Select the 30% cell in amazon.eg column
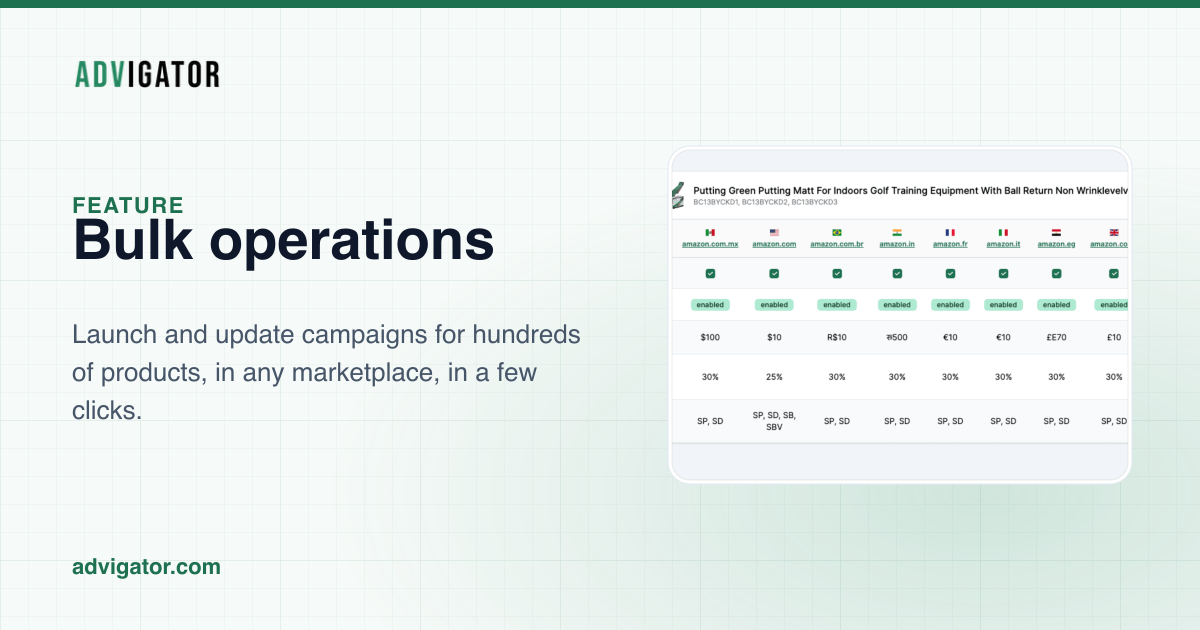 pos(1056,377)
